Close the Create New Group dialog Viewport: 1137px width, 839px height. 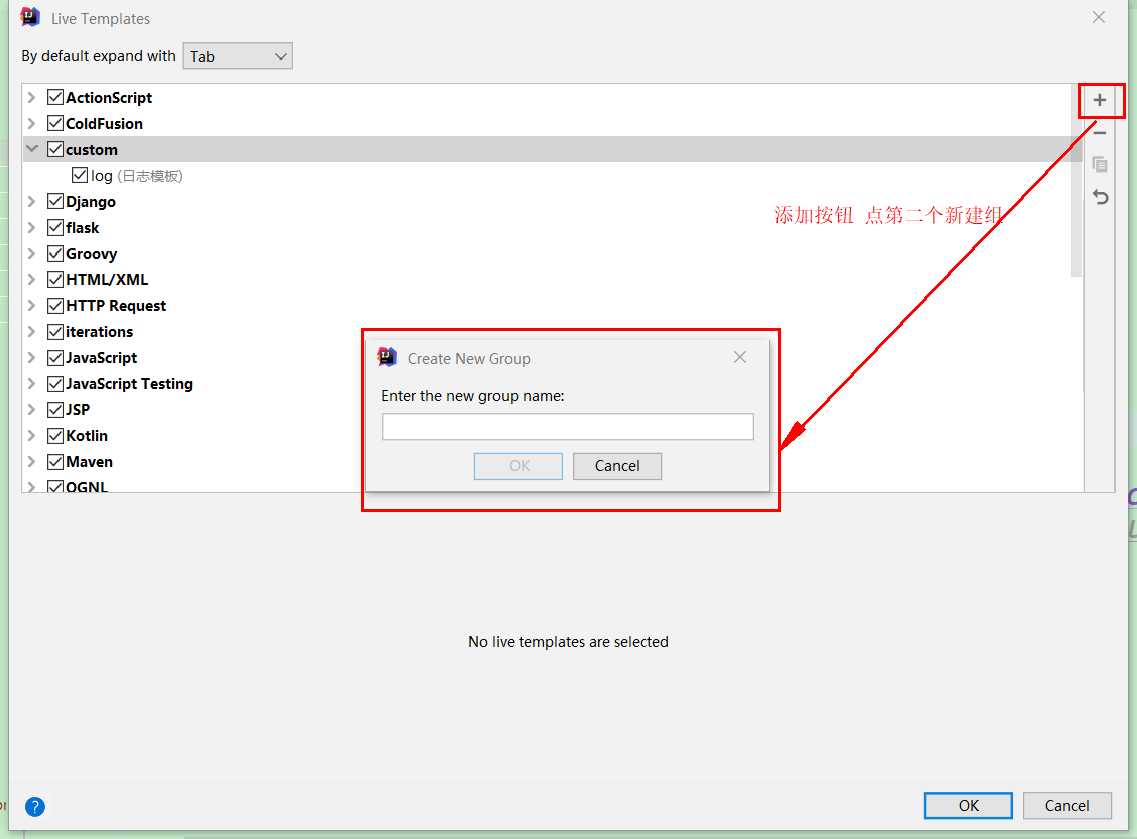coord(740,357)
